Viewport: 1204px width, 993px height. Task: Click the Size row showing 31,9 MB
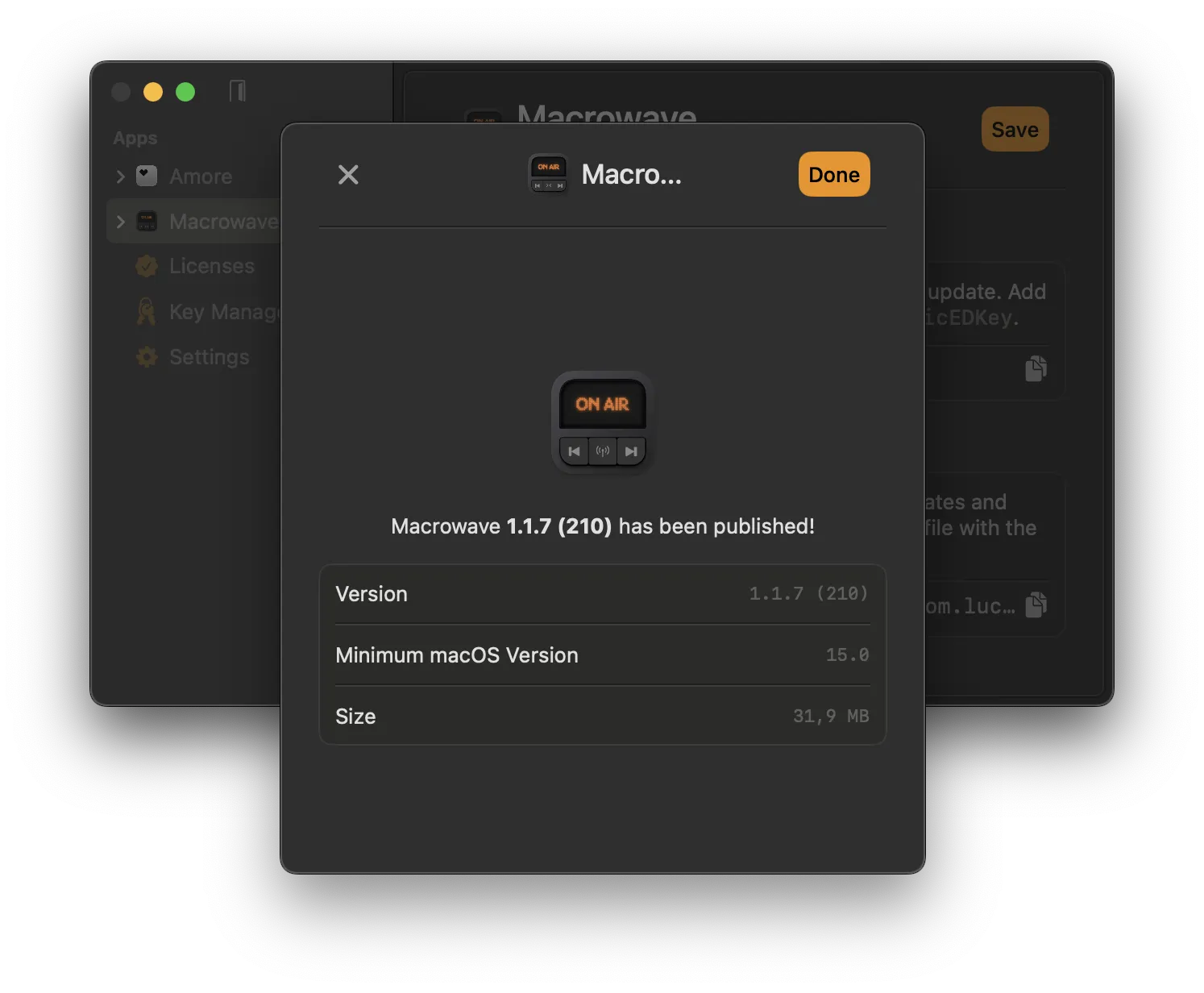pos(602,717)
